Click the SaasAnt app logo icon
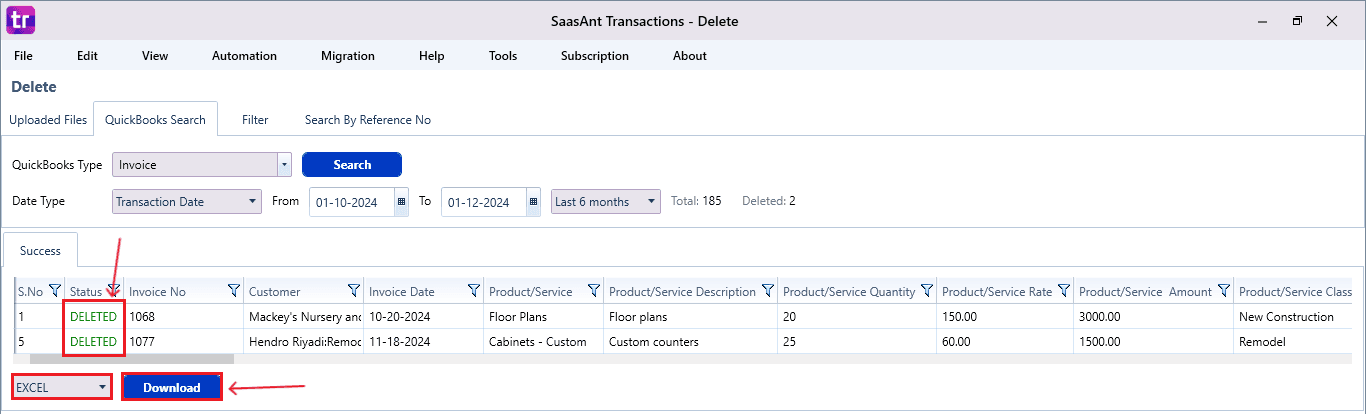The image size is (1366, 414). [x=20, y=20]
